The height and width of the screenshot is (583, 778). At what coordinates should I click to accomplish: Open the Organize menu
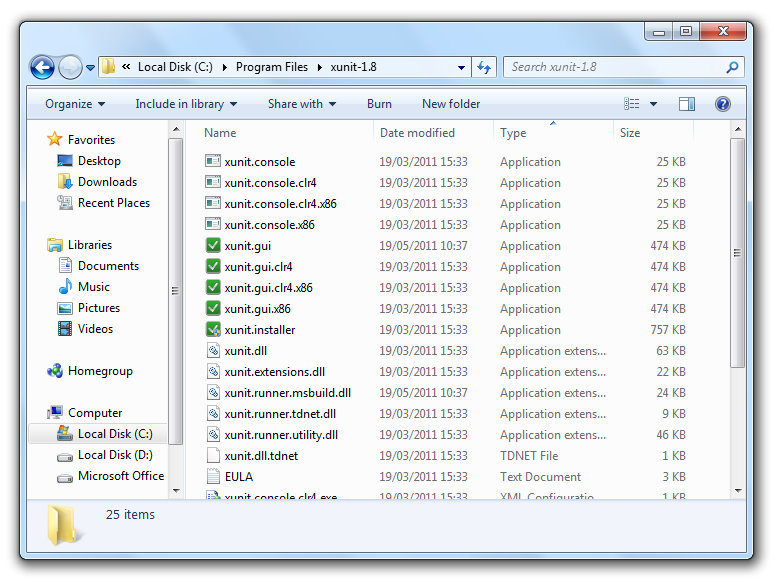click(x=75, y=104)
